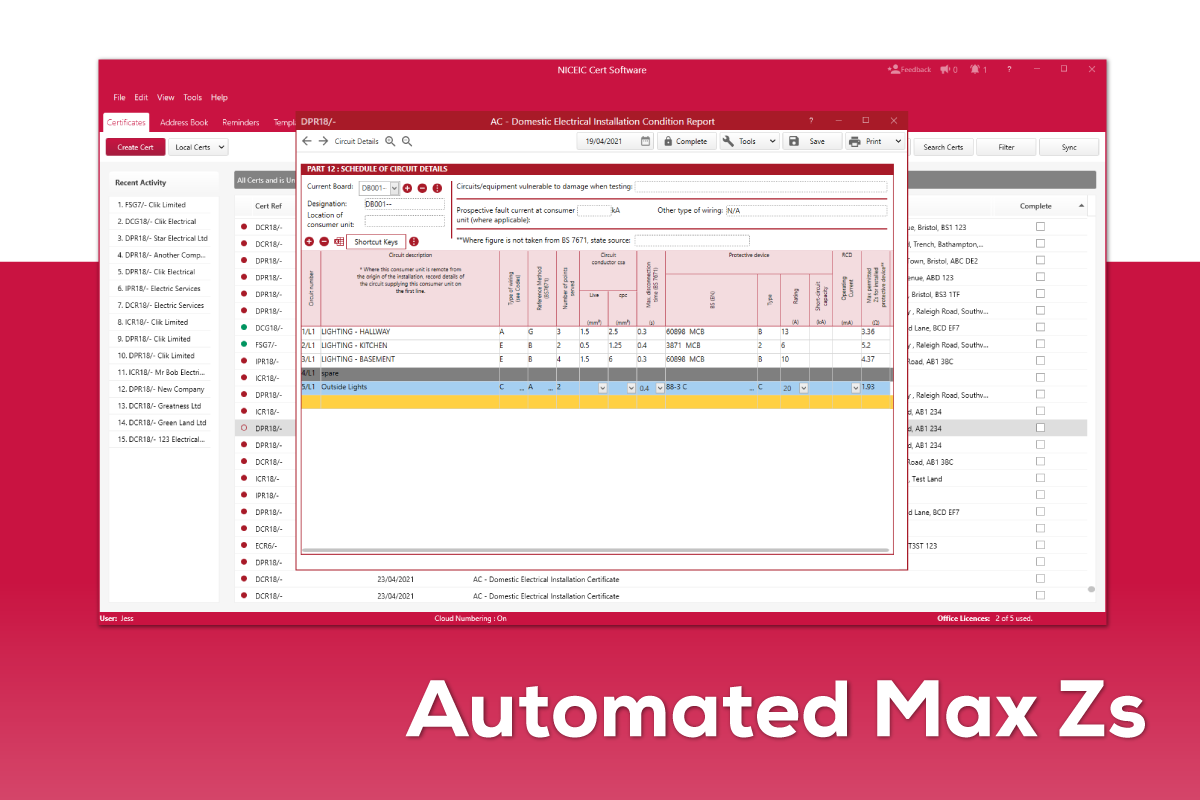Screen dimensions: 1200x800
Task: Remove a circuit using the minus icon
Action: (x=323, y=241)
